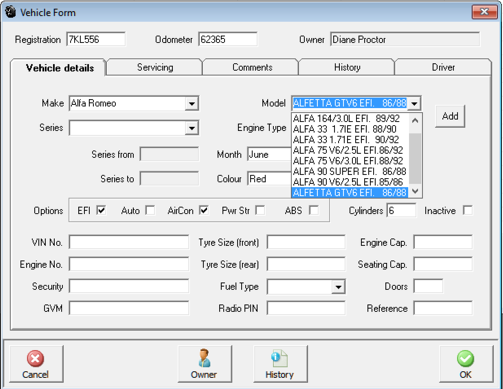Click the Radio PIN field
This screenshot has height=389, width=503.
click(x=306, y=308)
